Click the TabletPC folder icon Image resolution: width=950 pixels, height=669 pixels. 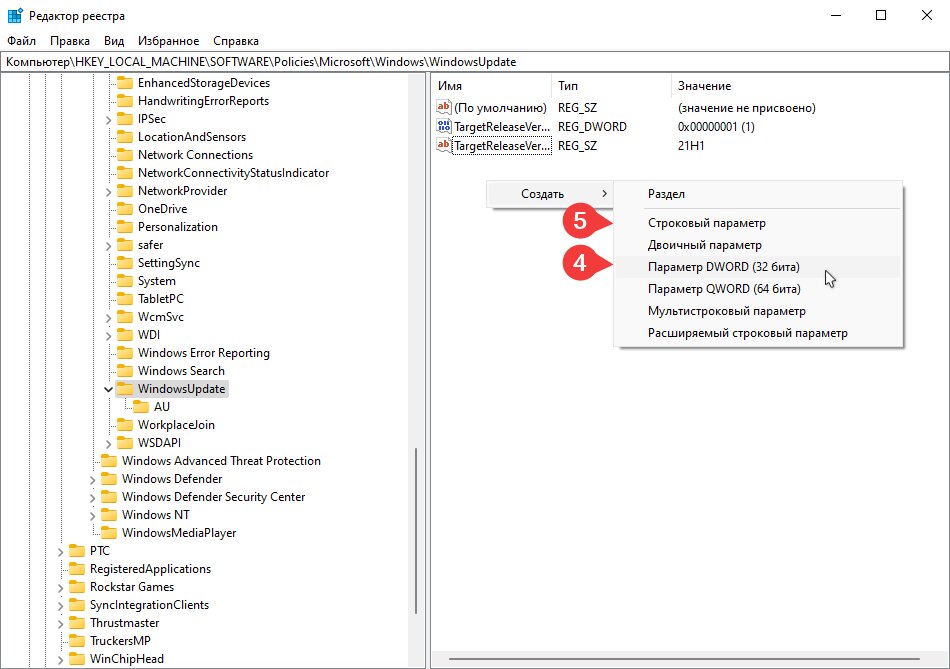(125, 299)
